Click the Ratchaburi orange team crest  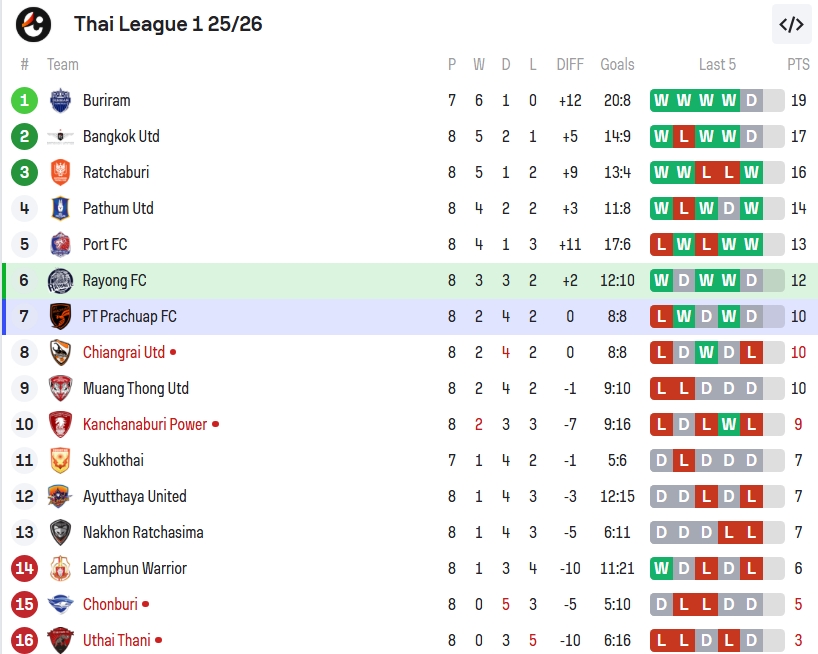(60, 172)
